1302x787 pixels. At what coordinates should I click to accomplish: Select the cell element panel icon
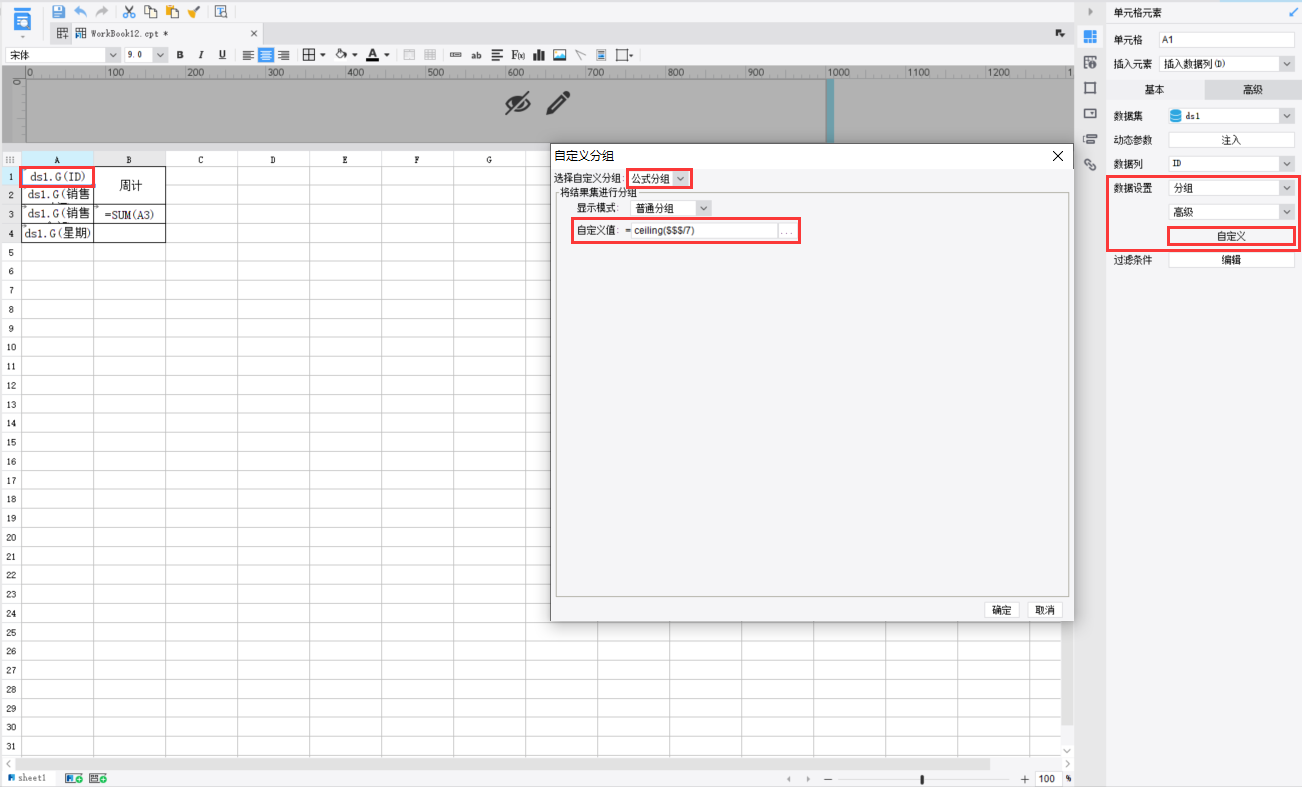tap(1091, 37)
